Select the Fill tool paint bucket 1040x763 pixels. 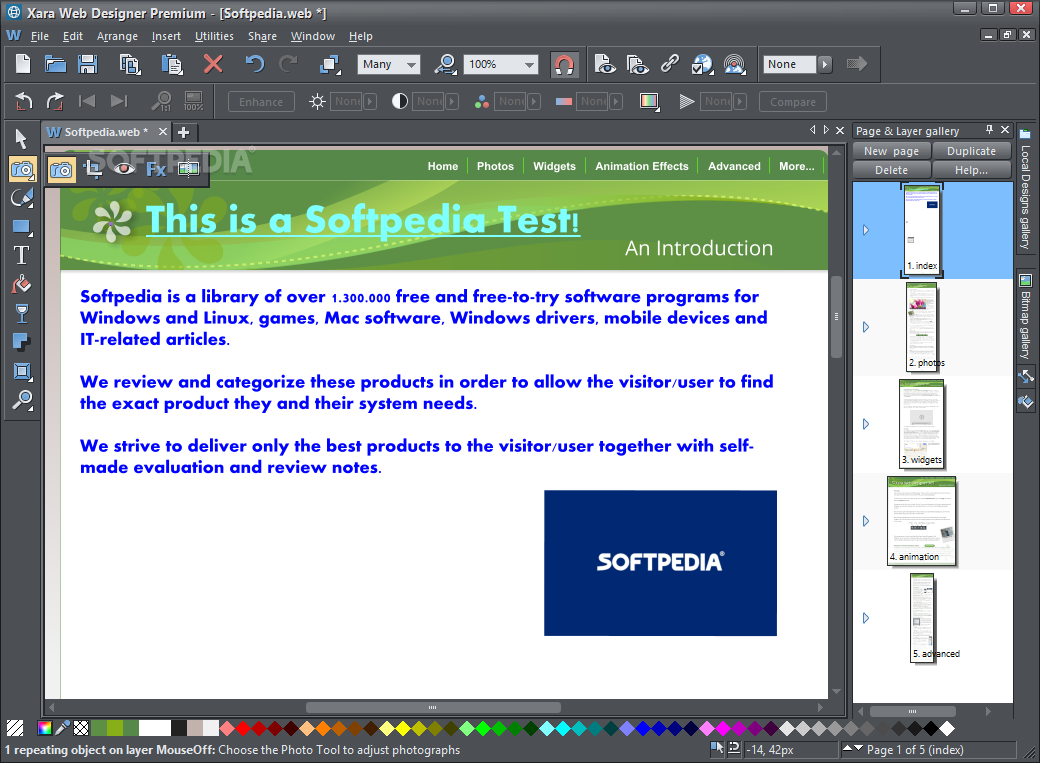pyautogui.click(x=21, y=284)
